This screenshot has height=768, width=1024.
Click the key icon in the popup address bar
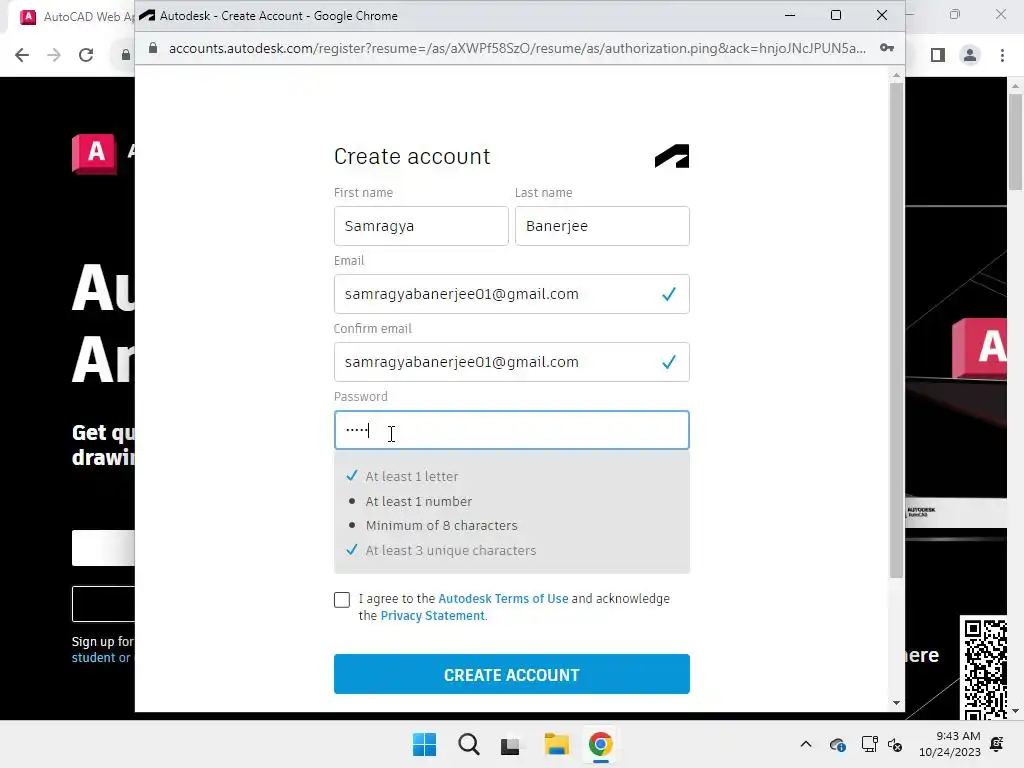pos(886,48)
